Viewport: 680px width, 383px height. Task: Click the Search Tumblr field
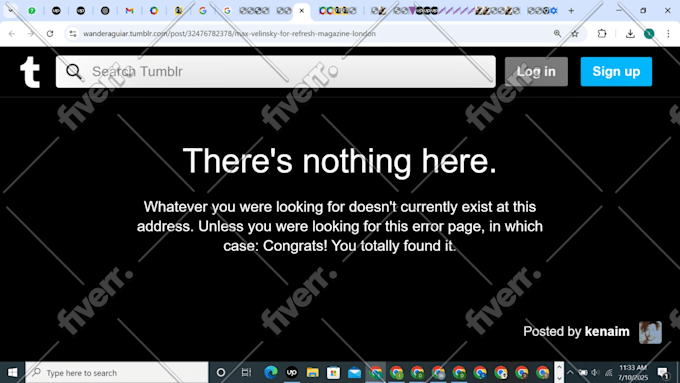[x=275, y=72]
